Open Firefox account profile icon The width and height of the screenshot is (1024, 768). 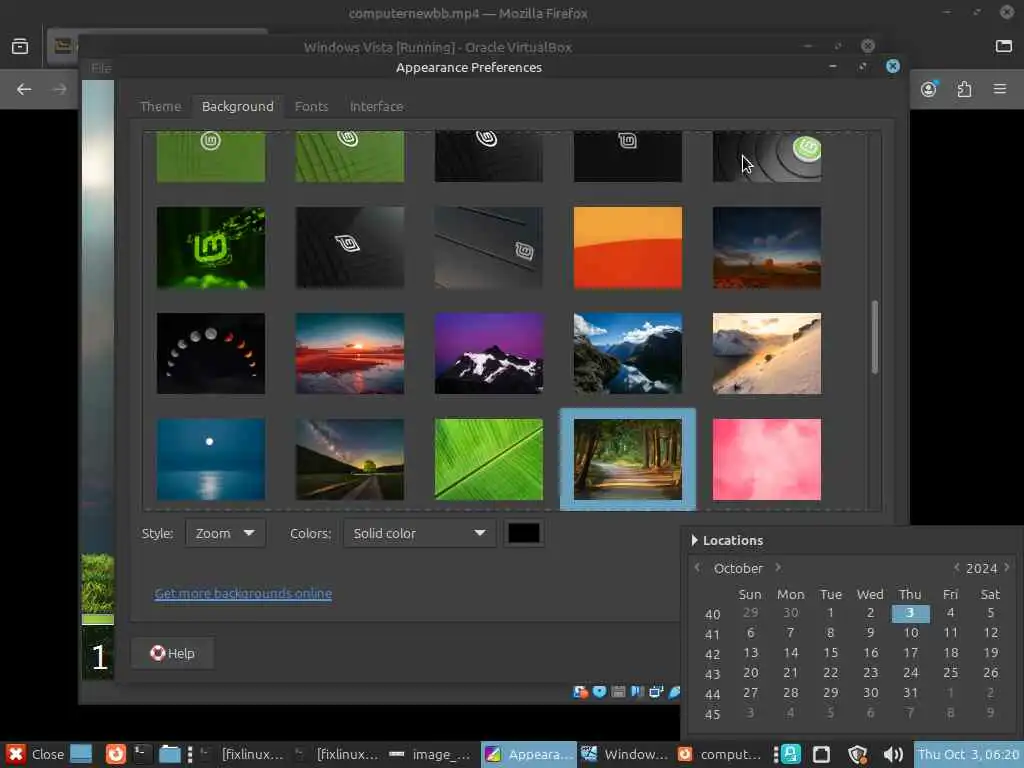point(929,89)
